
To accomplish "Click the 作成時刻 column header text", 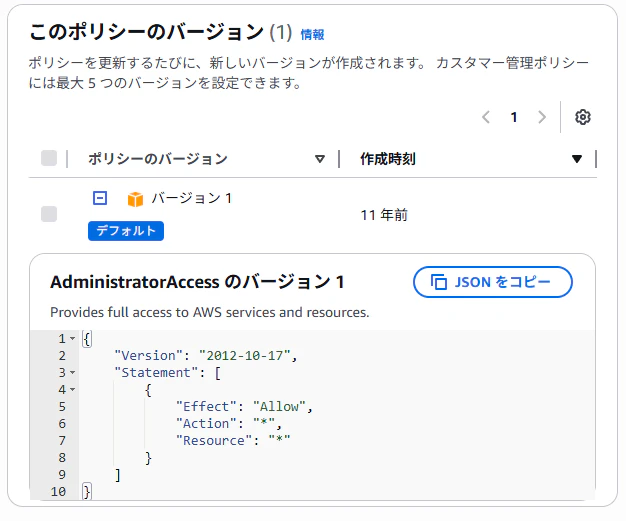I will tap(388, 159).
